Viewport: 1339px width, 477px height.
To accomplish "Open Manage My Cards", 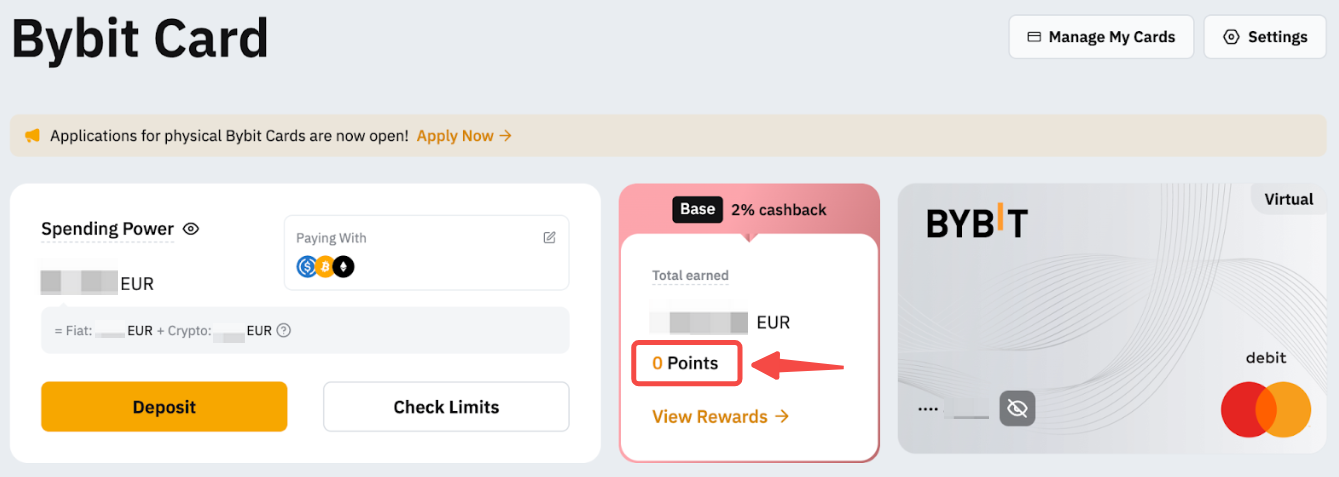I will click(1101, 37).
